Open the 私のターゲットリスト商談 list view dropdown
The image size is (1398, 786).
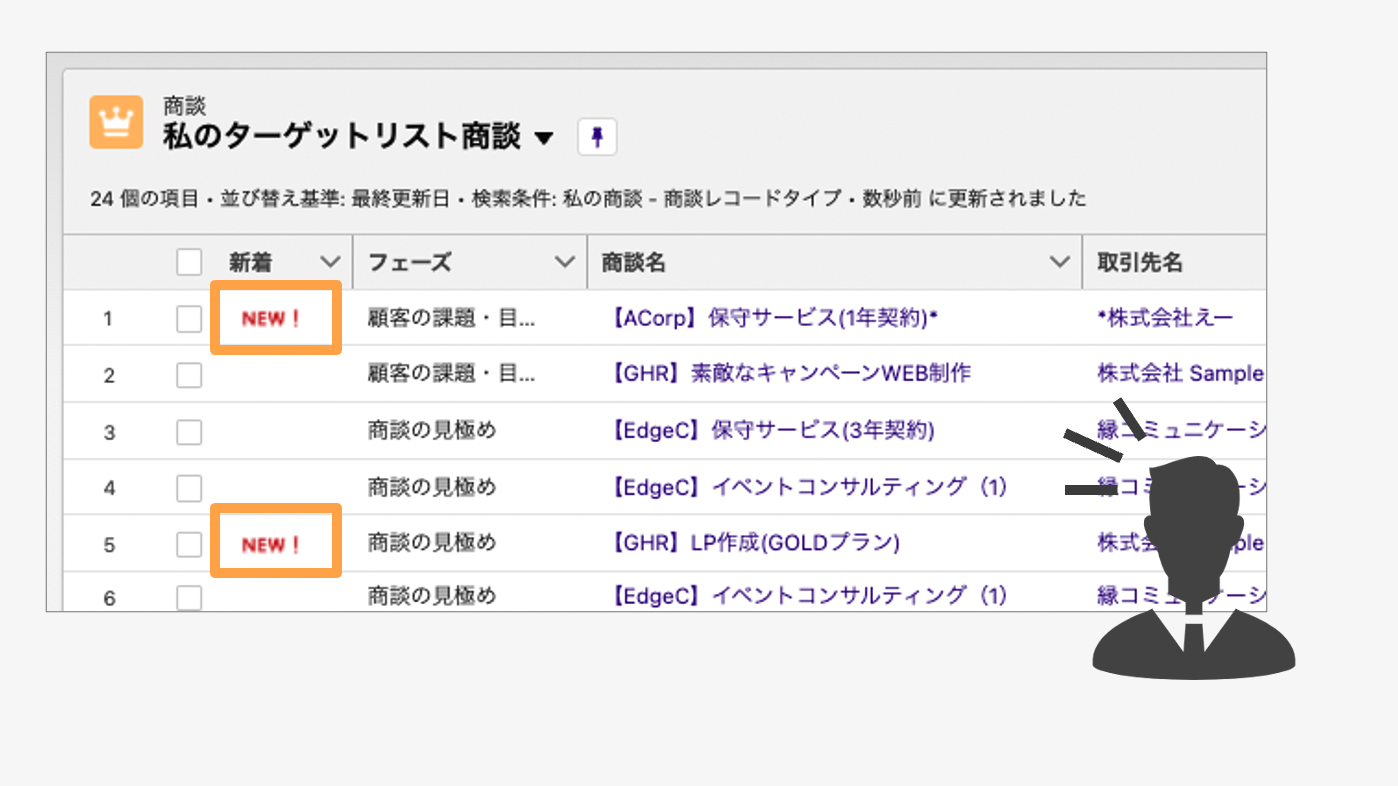544,138
